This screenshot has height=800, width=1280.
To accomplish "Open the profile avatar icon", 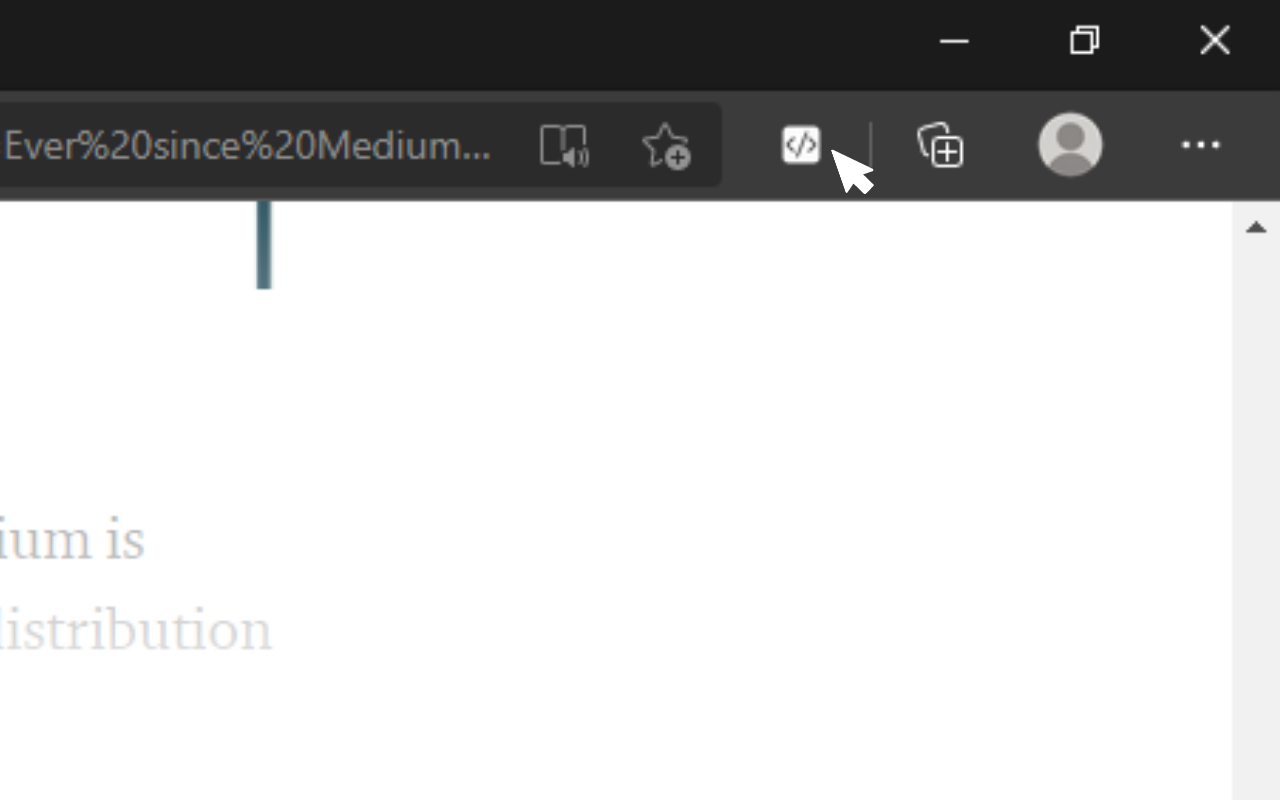I will [1070, 144].
